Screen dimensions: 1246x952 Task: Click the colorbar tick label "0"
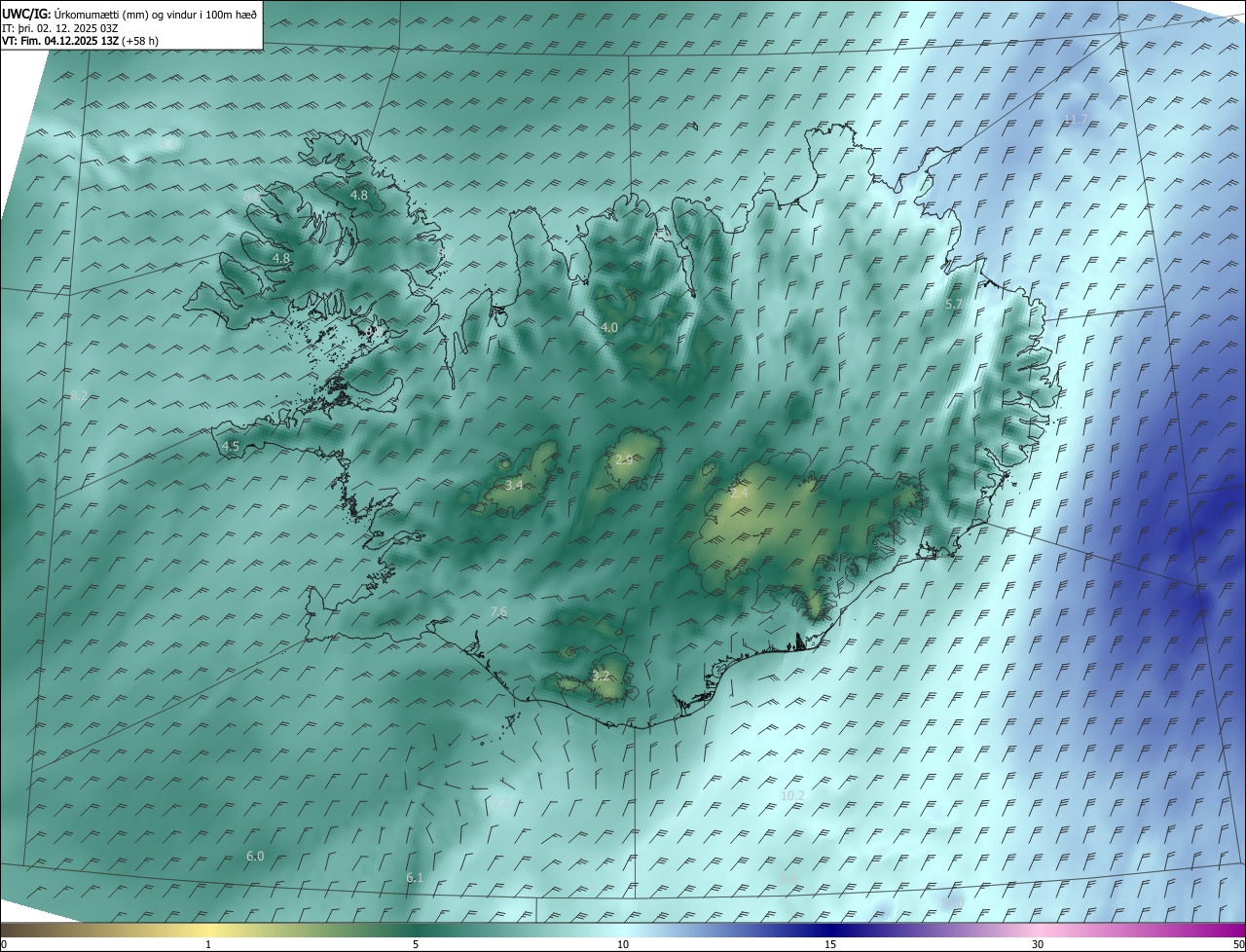coord(3,945)
